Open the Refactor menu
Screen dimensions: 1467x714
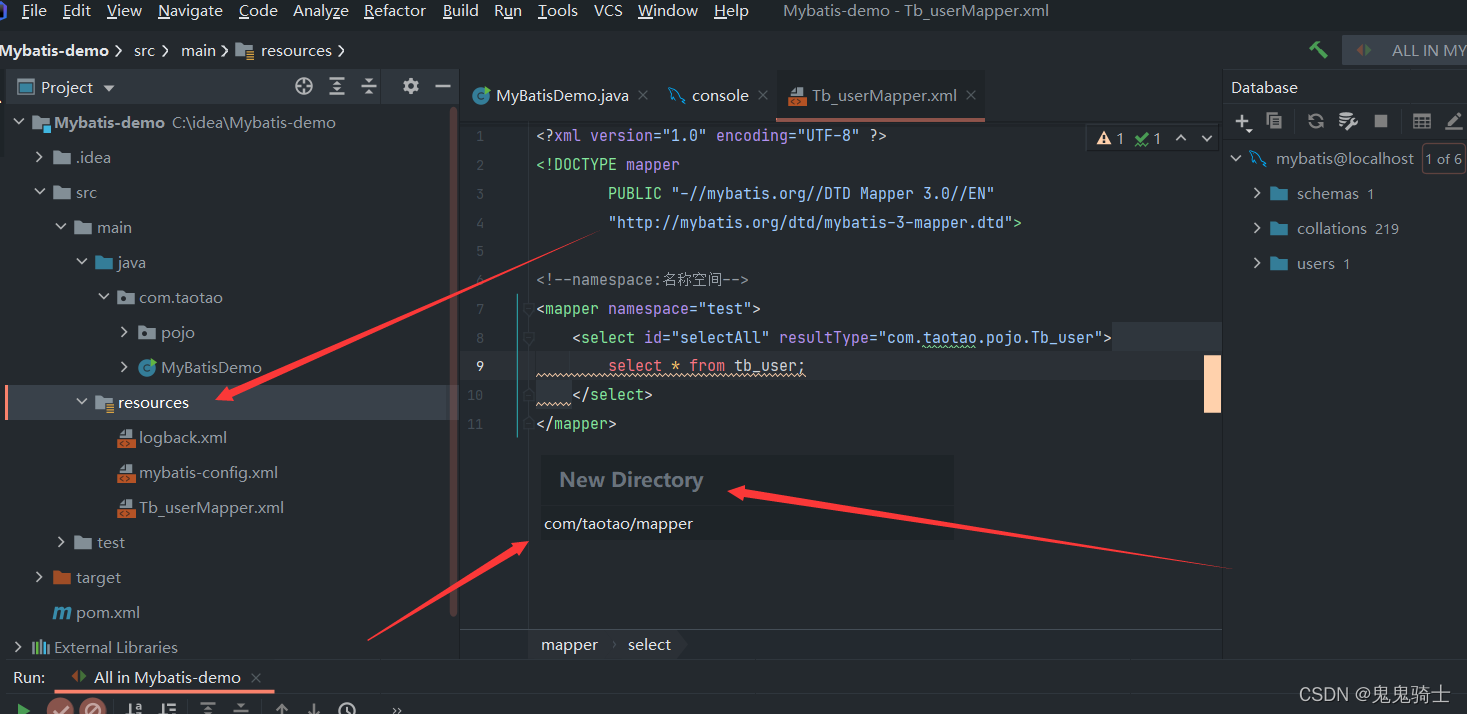pyautogui.click(x=394, y=11)
